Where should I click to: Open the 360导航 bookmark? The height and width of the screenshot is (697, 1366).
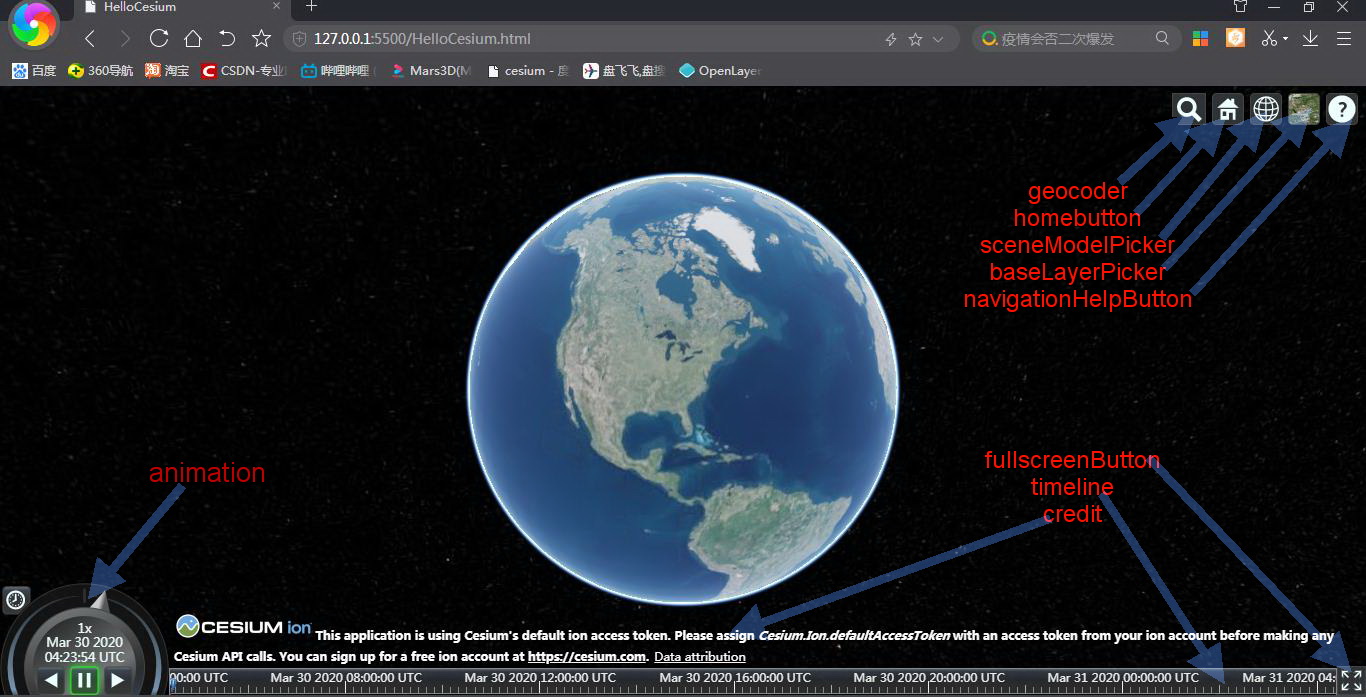(100, 71)
